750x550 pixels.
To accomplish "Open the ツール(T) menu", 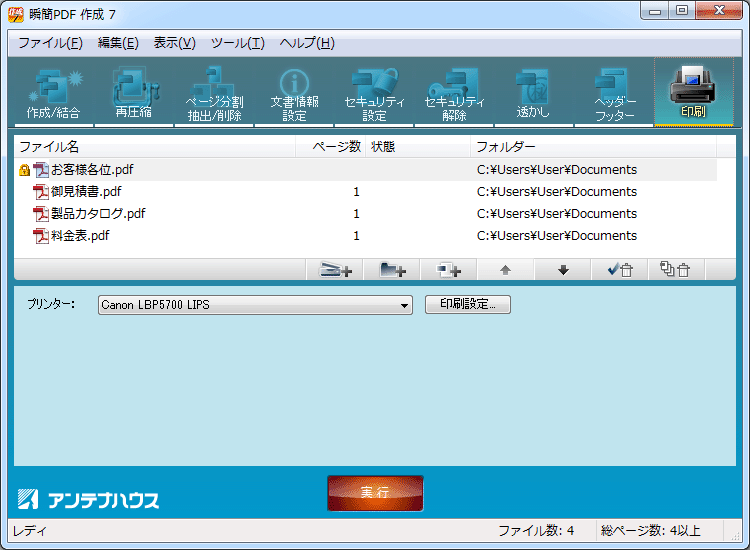I will (237, 43).
